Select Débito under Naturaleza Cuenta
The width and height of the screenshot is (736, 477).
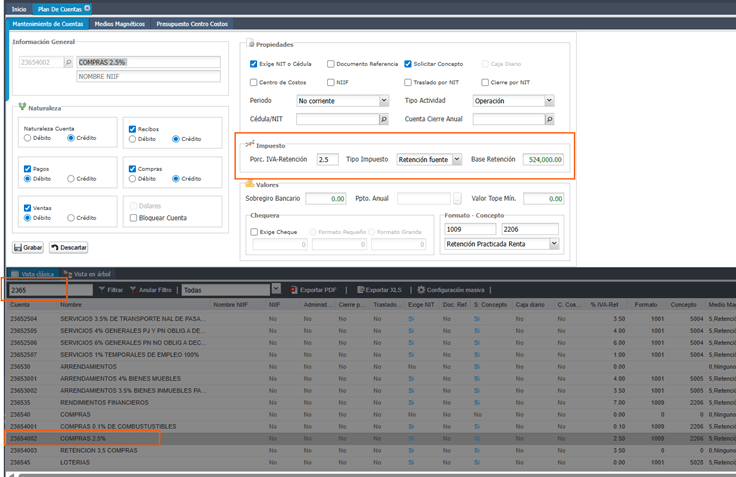27,138
